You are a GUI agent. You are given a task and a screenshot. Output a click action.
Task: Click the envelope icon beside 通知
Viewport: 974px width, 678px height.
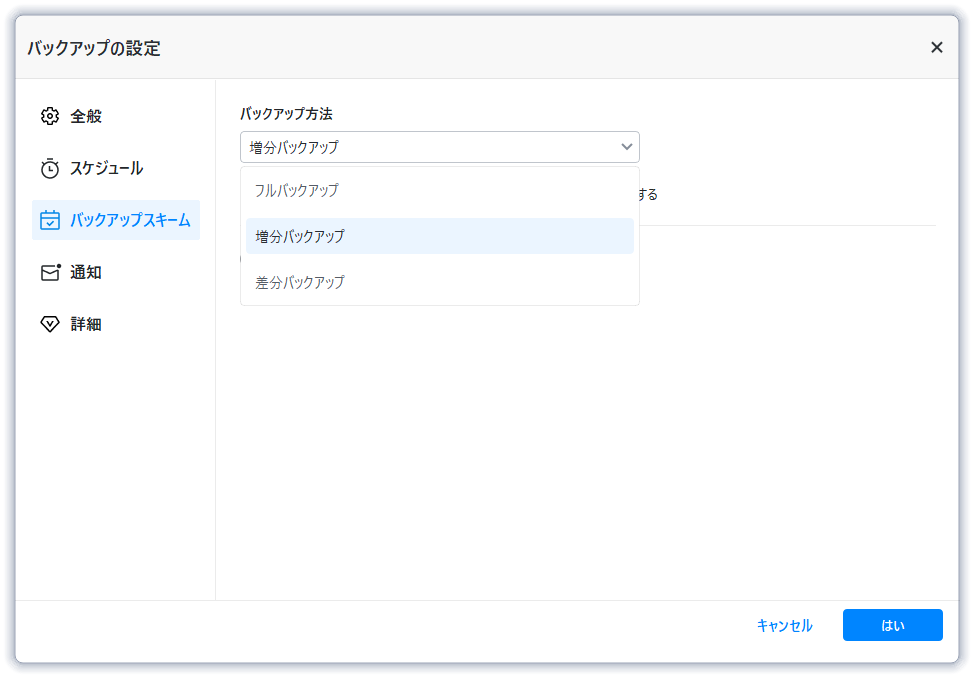50,272
